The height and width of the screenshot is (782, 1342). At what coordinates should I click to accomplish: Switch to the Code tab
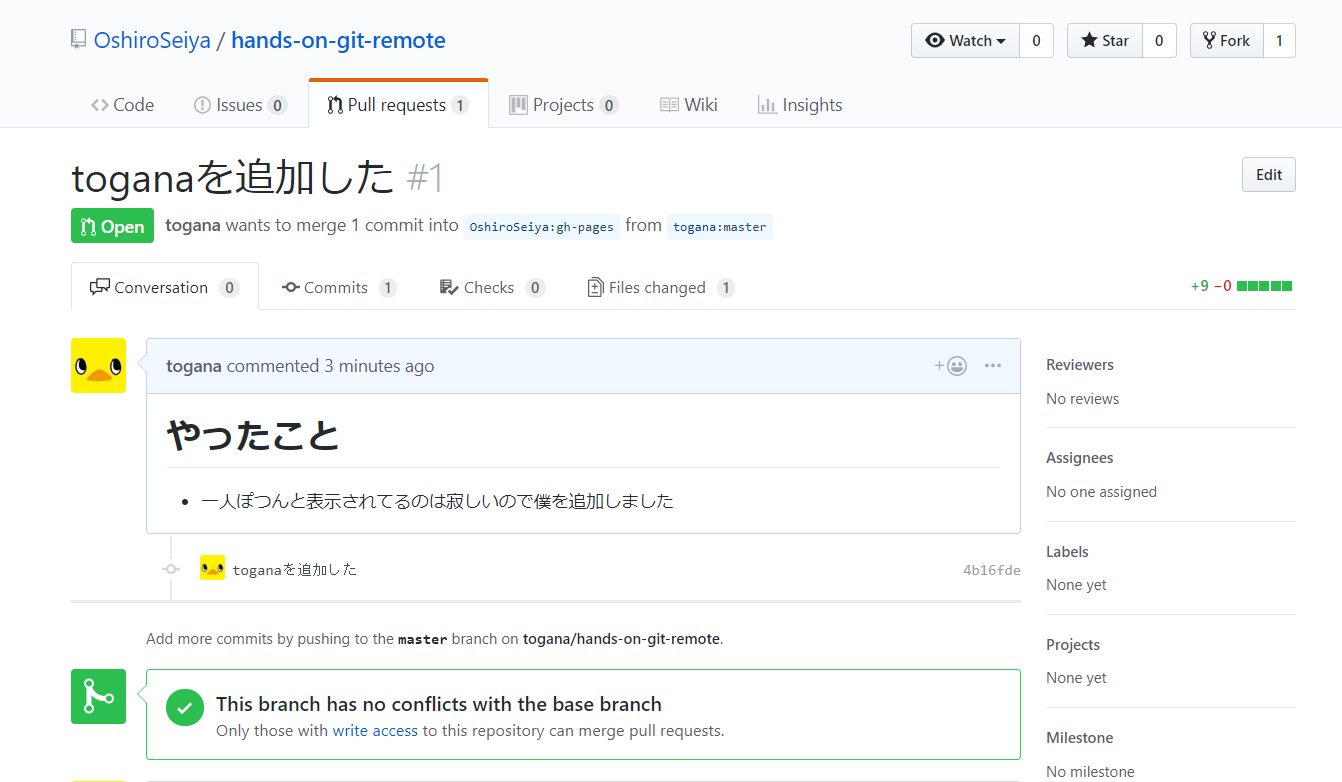(x=122, y=105)
